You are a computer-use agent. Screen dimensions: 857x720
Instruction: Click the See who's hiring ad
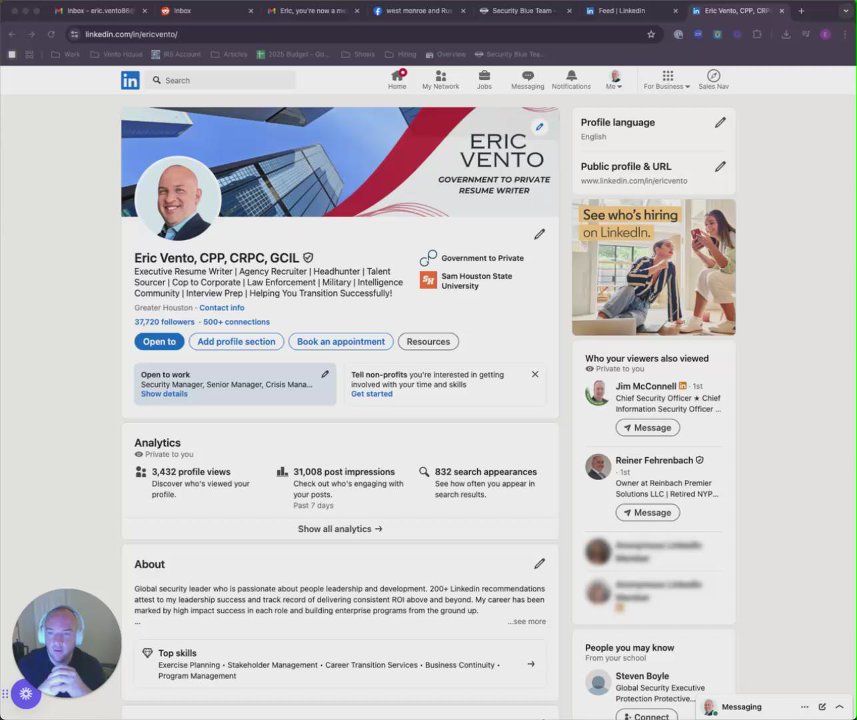654,267
